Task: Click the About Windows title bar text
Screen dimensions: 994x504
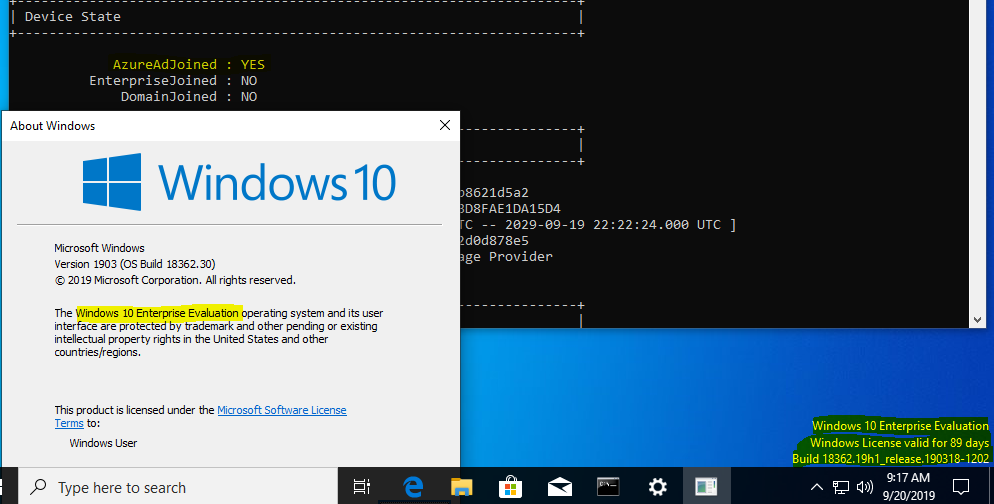Action: click(x=53, y=126)
